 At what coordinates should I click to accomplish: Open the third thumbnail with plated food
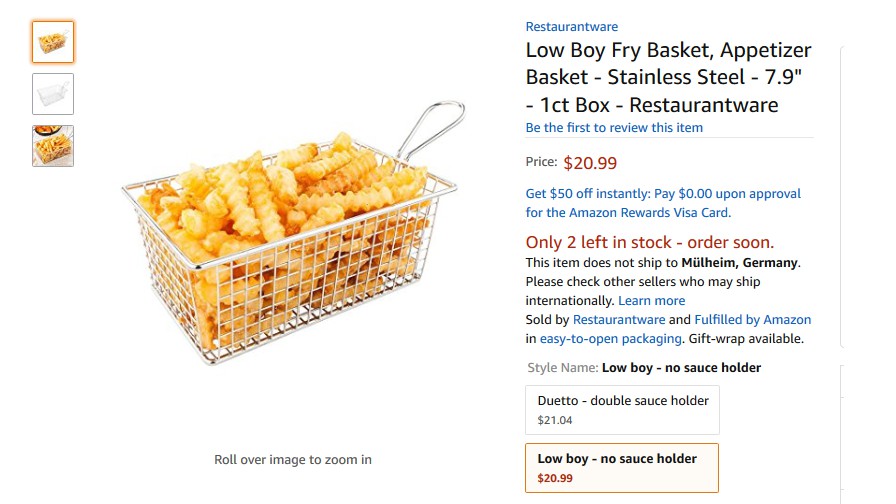tap(53, 146)
